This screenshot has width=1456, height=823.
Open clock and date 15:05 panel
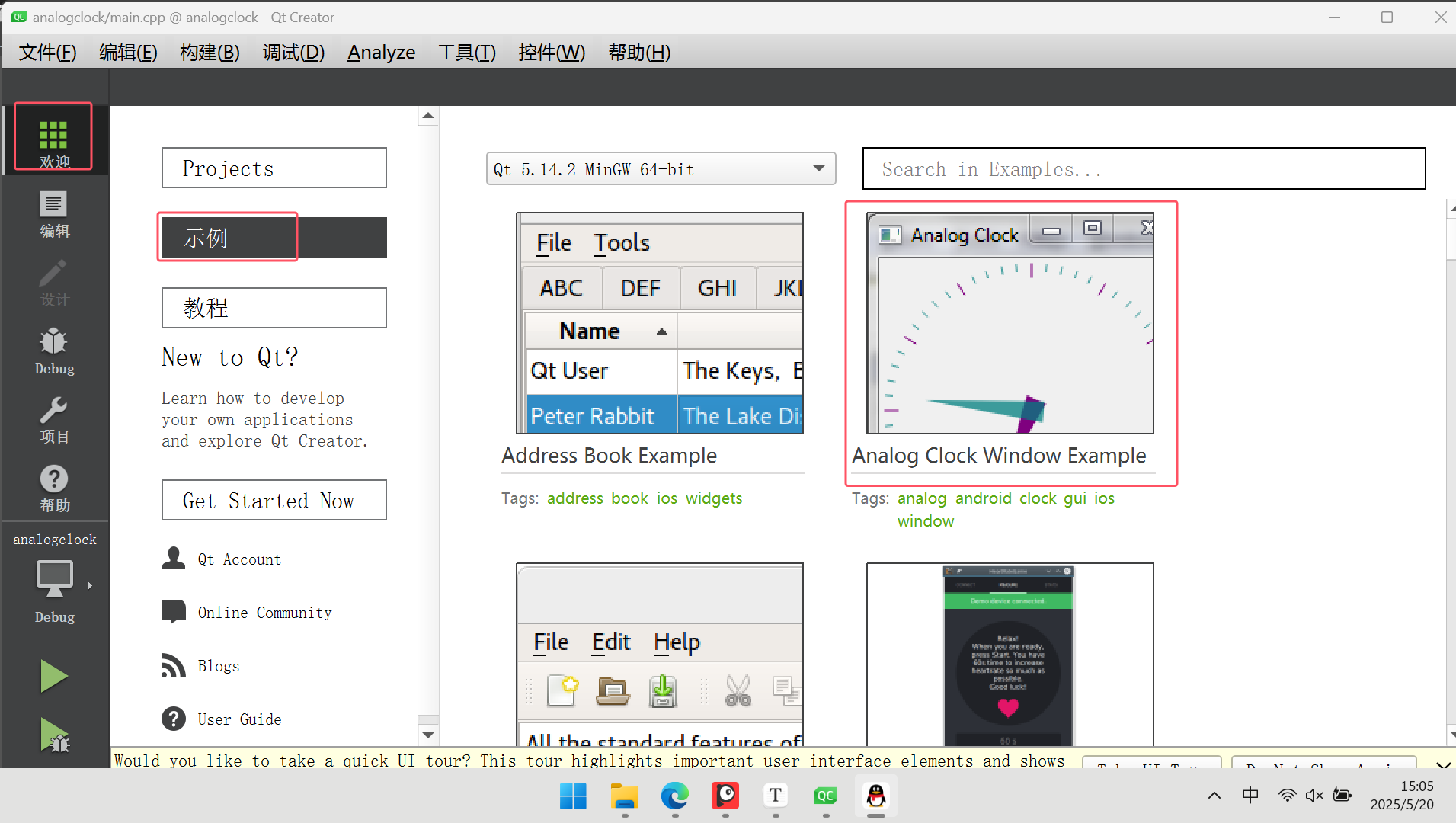1402,796
